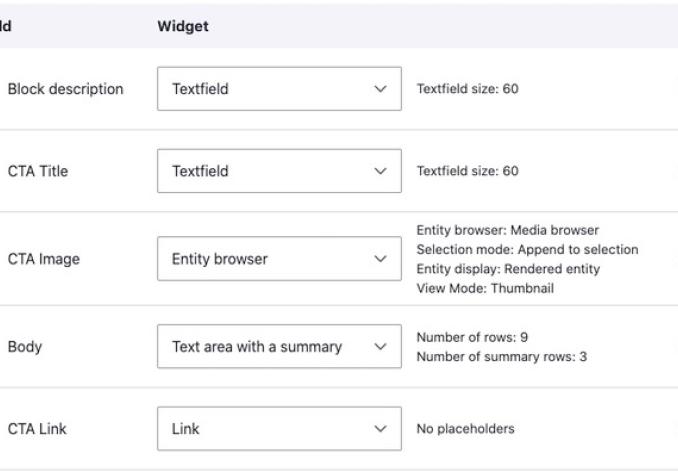Click the Number of summary rows: 3 text

(501, 357)
